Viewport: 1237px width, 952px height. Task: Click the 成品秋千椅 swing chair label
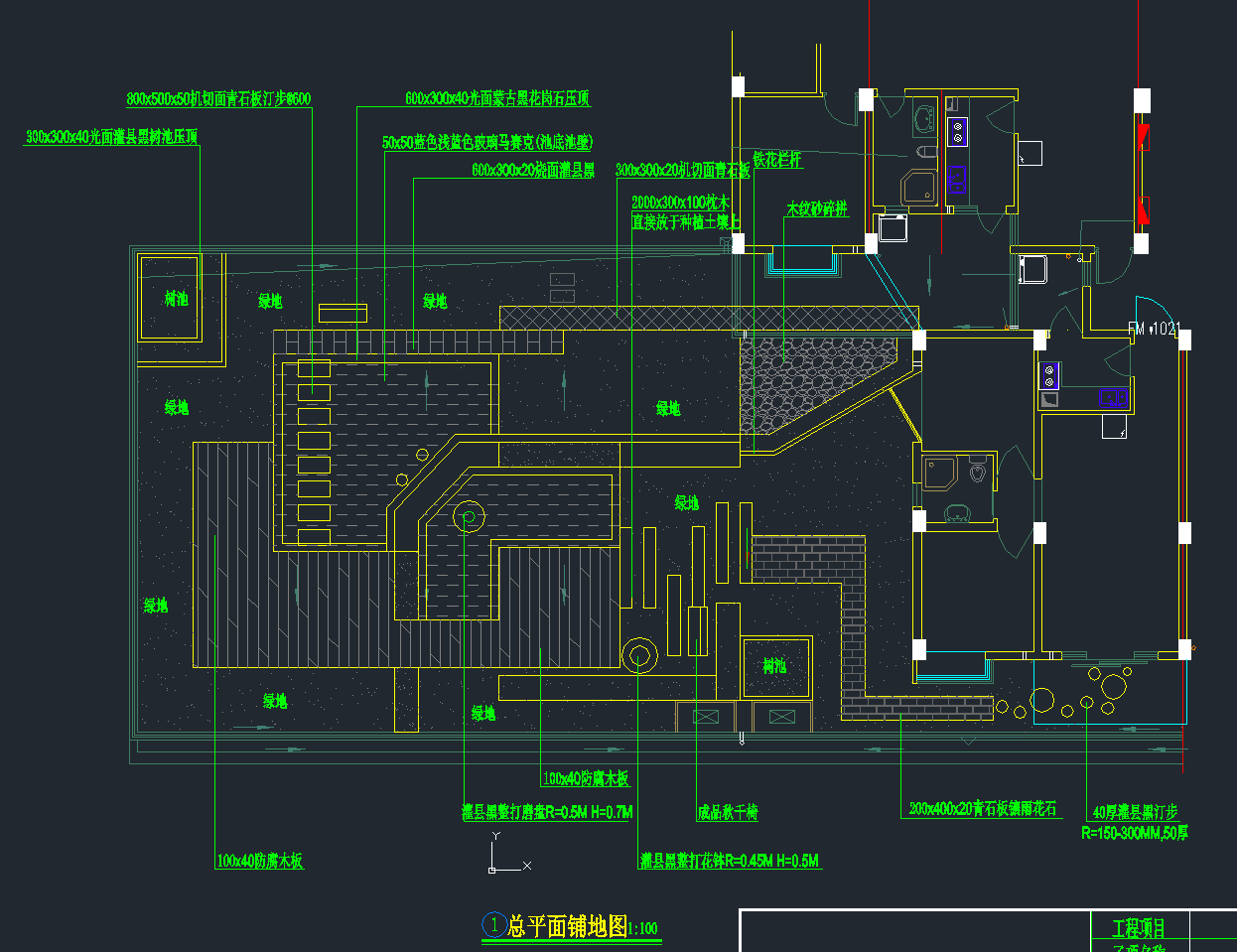(728, 812)
